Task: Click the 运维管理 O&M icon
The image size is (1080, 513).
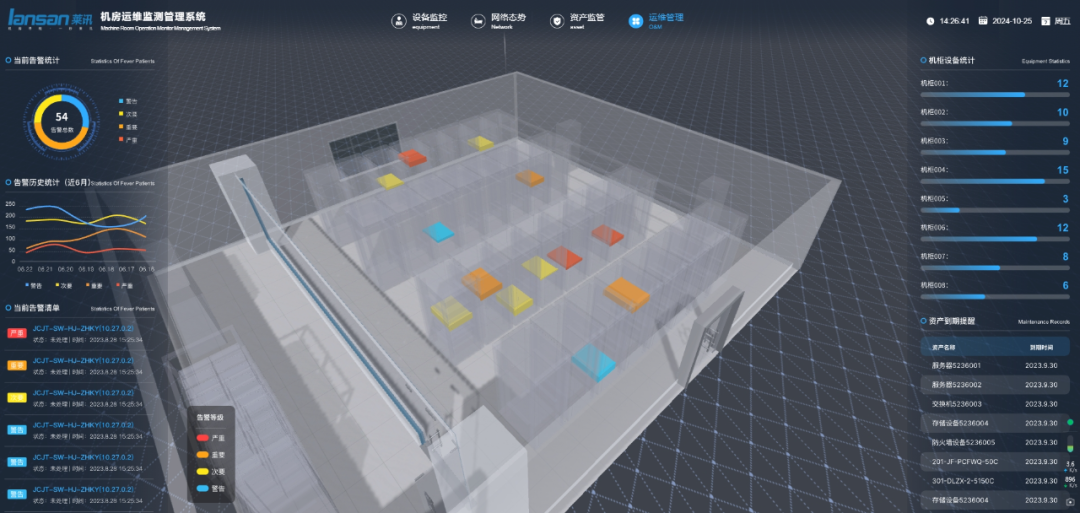Action: [x=634, y=20]
